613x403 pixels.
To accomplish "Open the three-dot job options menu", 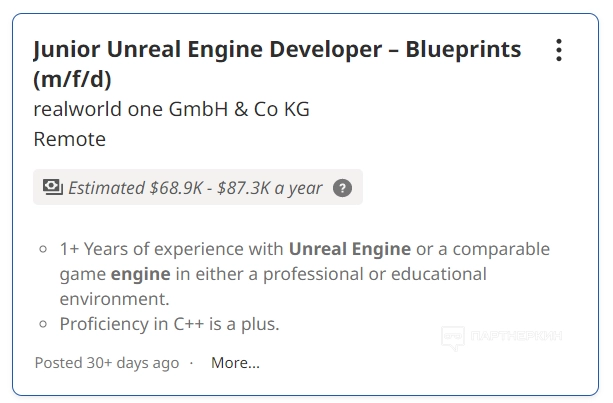I will [559, 50].
